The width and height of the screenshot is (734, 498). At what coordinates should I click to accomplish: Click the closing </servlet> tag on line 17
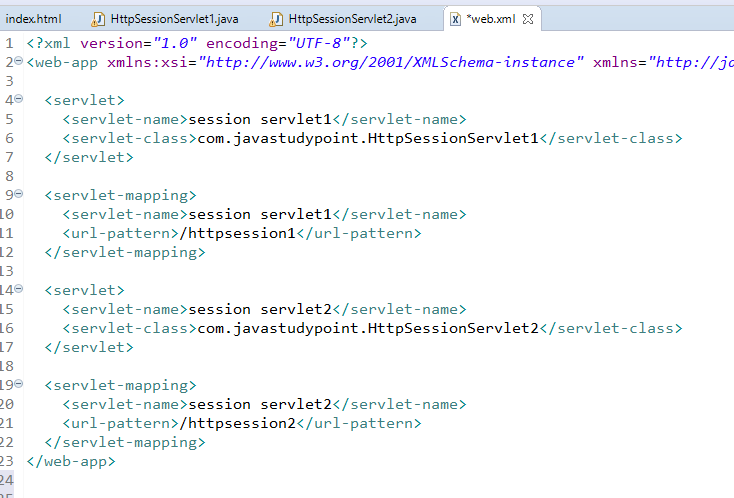click(x=89, y=347)
